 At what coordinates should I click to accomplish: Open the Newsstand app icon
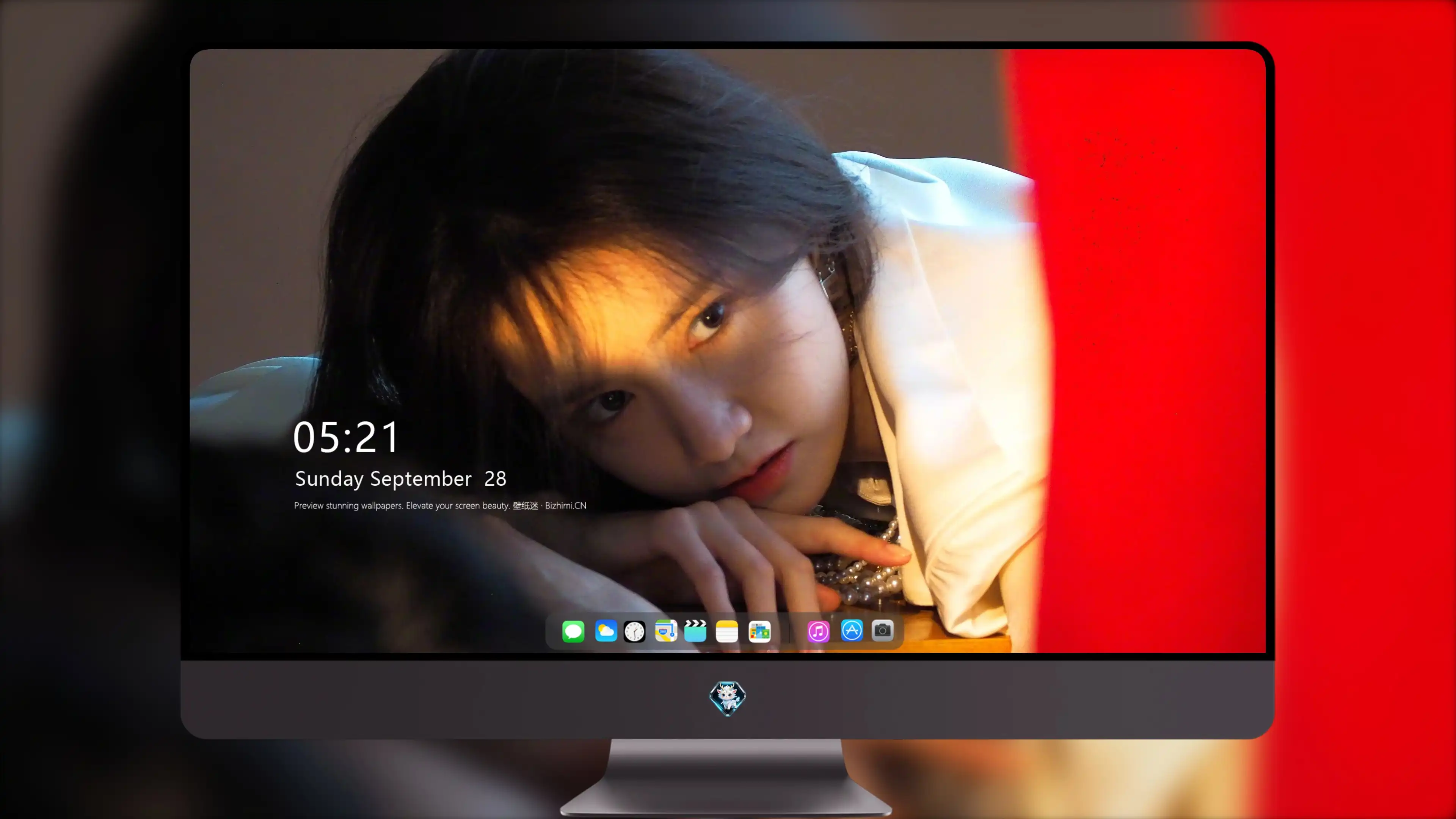coord(759,631)
